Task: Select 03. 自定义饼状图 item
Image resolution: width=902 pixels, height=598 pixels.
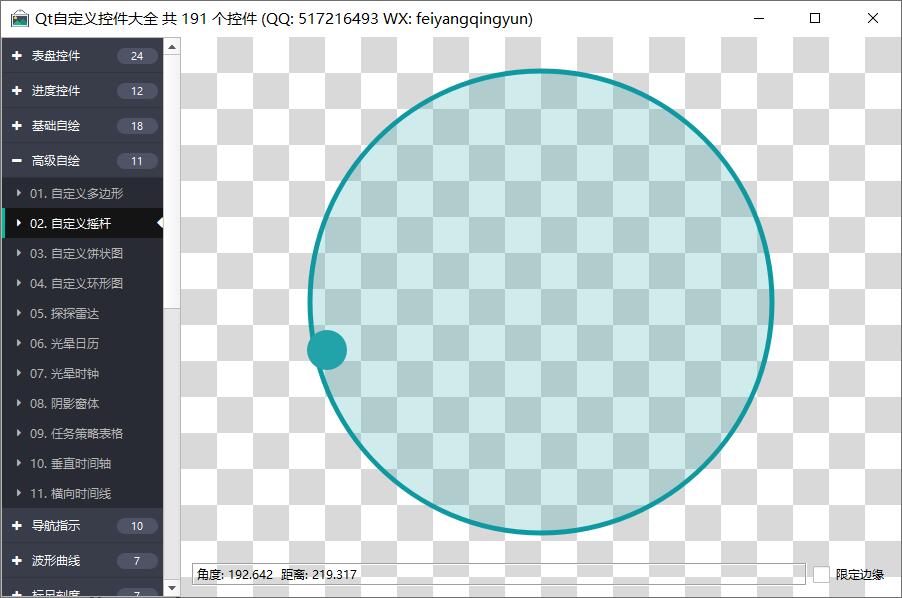Action: (76, 254)
